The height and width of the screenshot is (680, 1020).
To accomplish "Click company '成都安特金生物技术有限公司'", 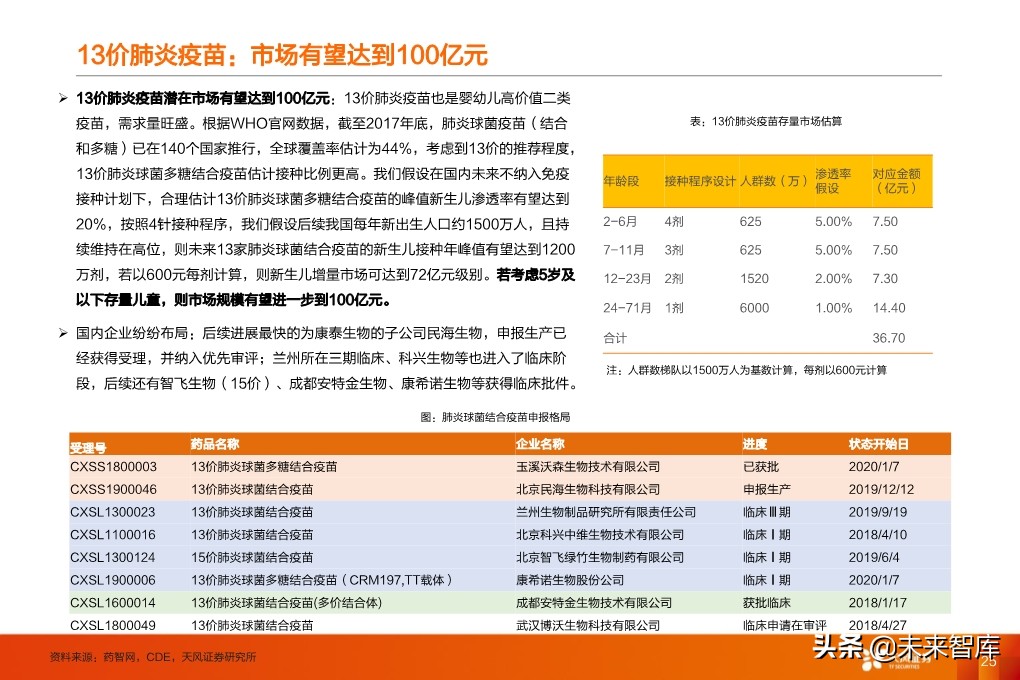I will click(x=594, y=604).
